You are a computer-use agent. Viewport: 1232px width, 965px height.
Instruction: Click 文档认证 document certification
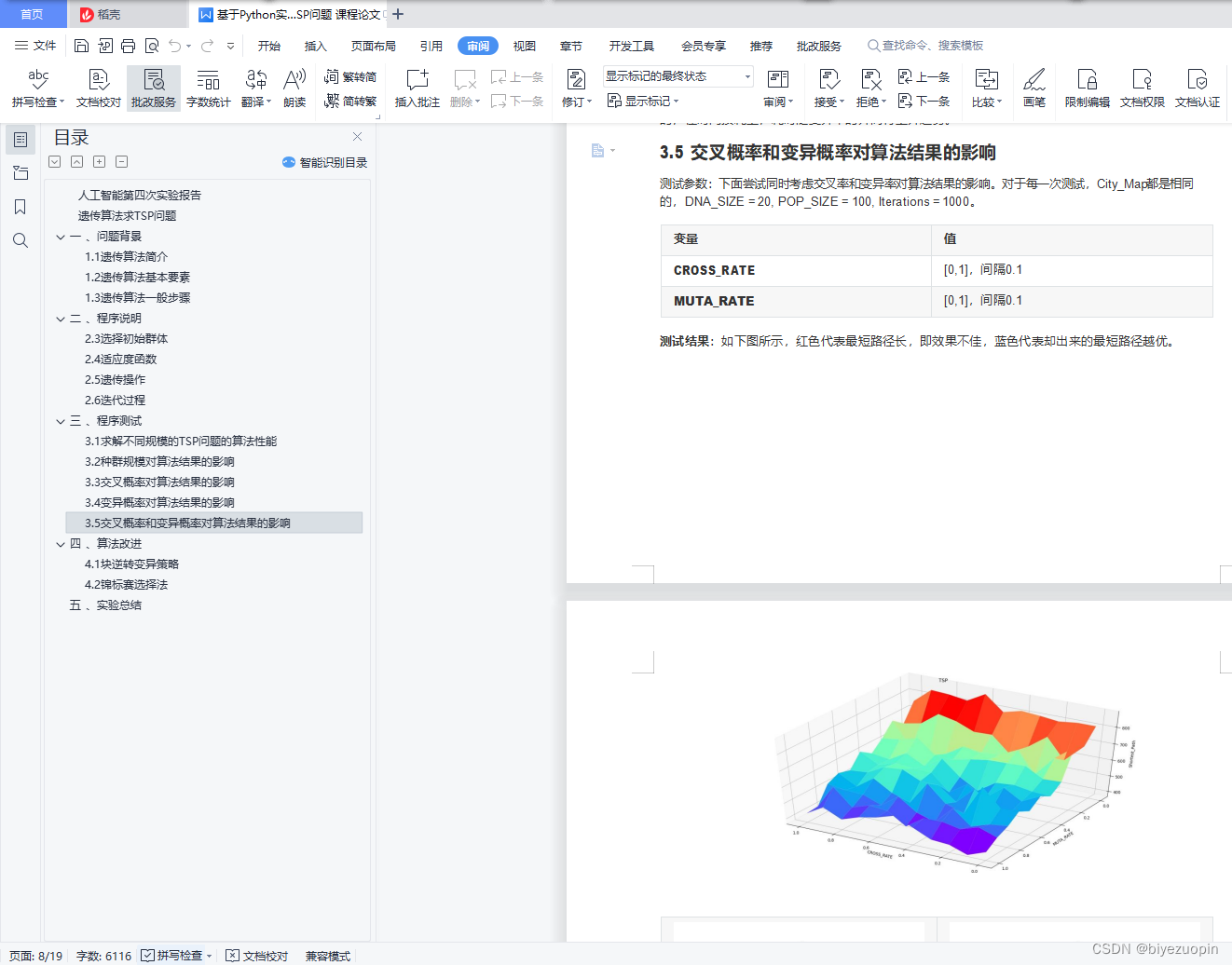[x=1198, y=88]
